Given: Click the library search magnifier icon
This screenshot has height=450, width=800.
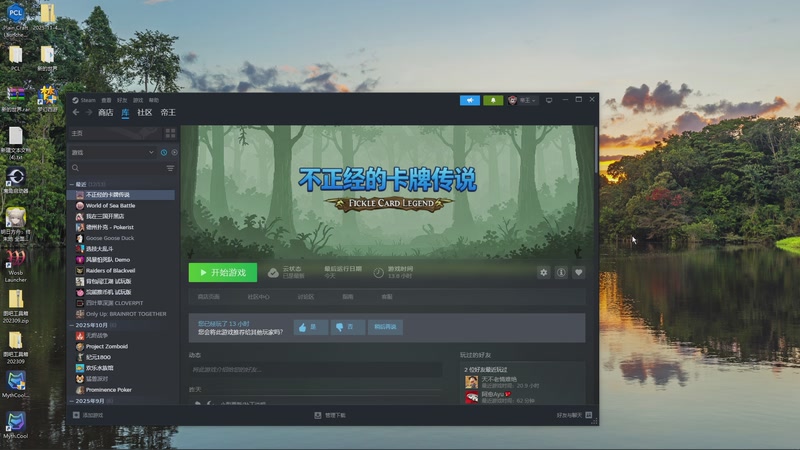Looking at the screenshot, I should point(76,168).
